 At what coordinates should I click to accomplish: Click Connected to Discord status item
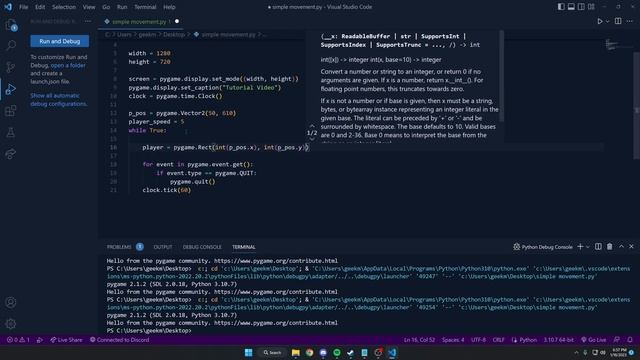tap(119, 340)
